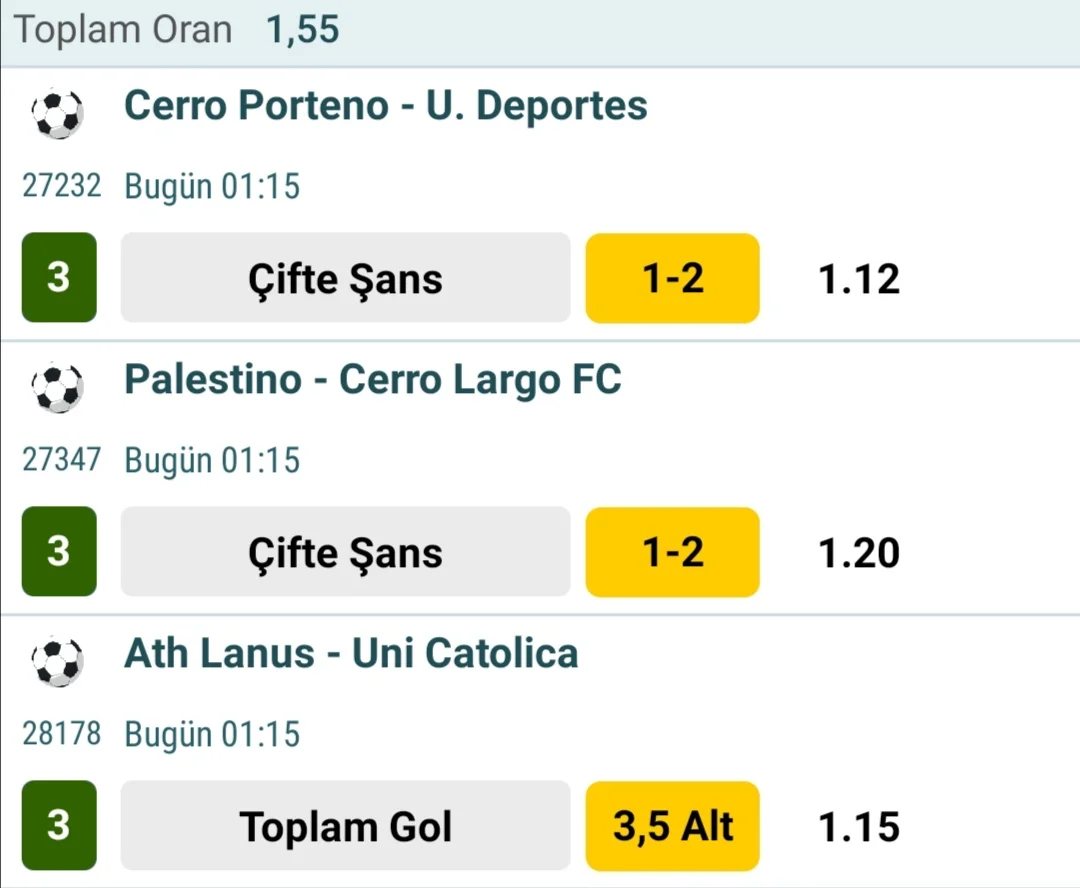Image resolution: width=1080 pixels, height=888 pixels.
Task: Click the soccer ball icon beside Palestino
Action: point(57,388)
